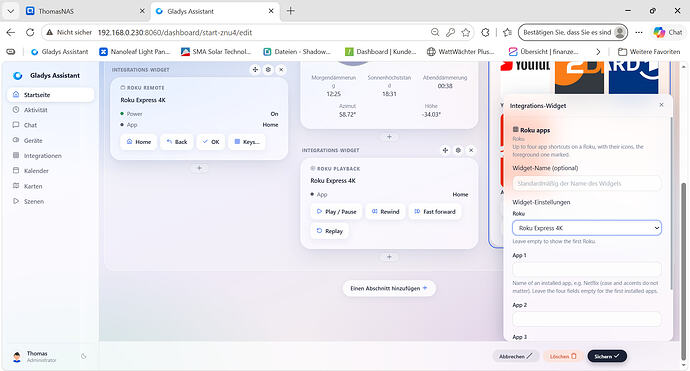This screenshot has height=371, width=690.
Task: Remove the Roku Remote widget
Action: 281,70
